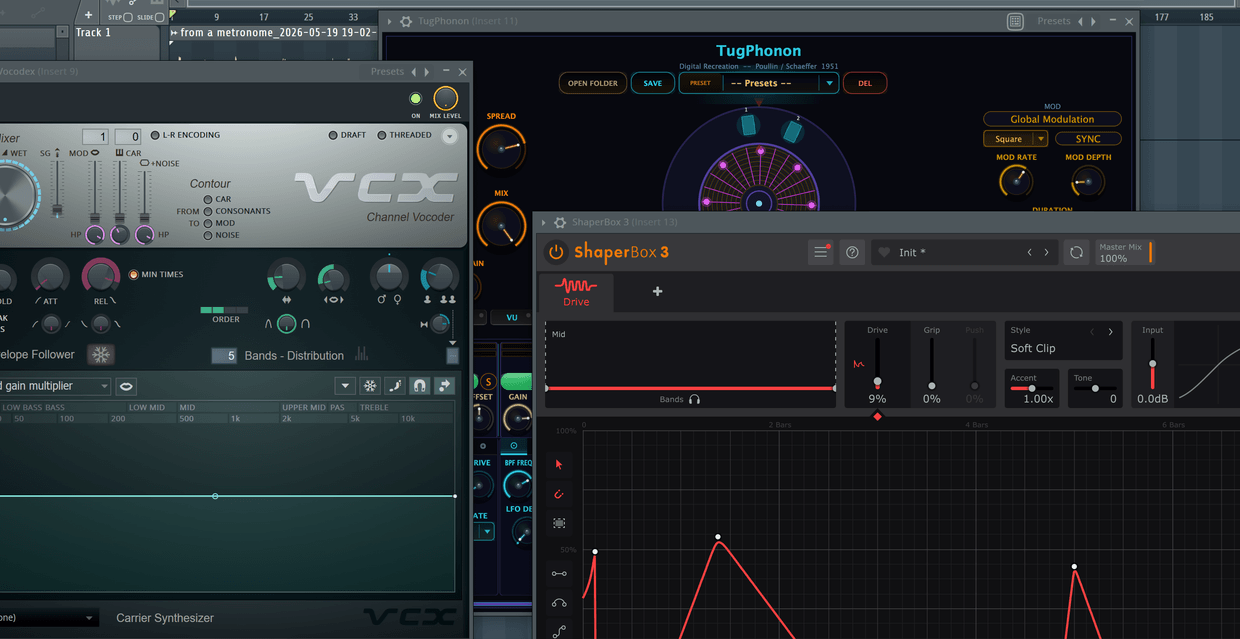Open the ShaperBox 3 hamburger menu
Image resolution: width=1240 pixels, height=639 pixels.
[821, 252]
